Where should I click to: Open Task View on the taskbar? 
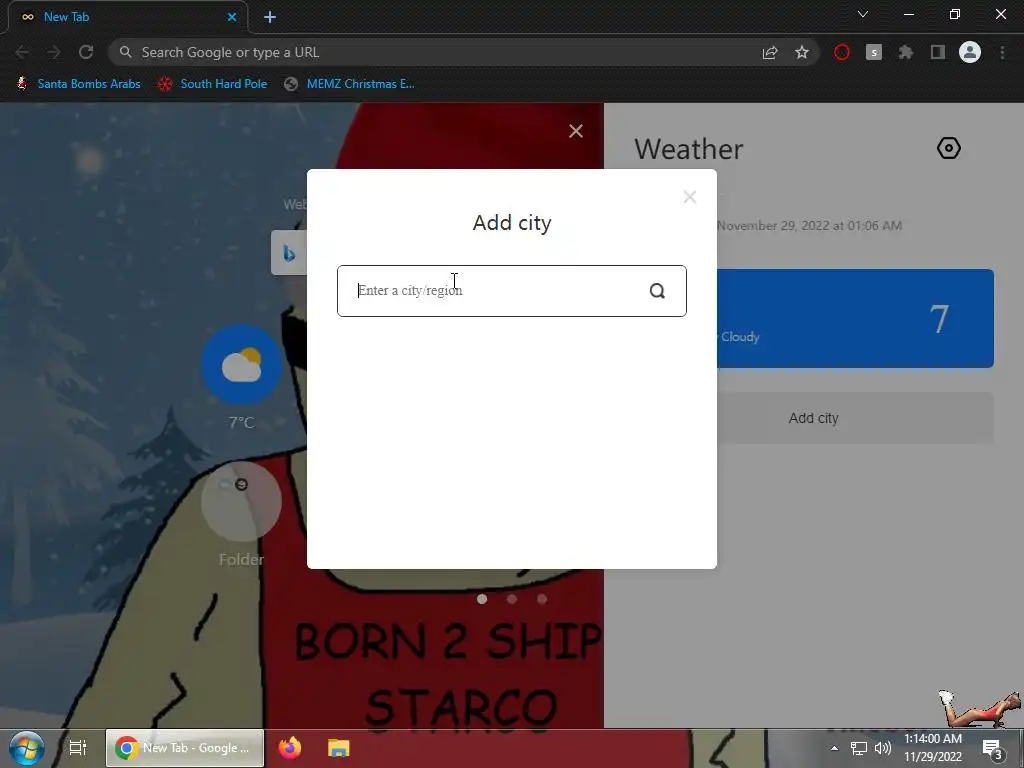click(78, 748)
